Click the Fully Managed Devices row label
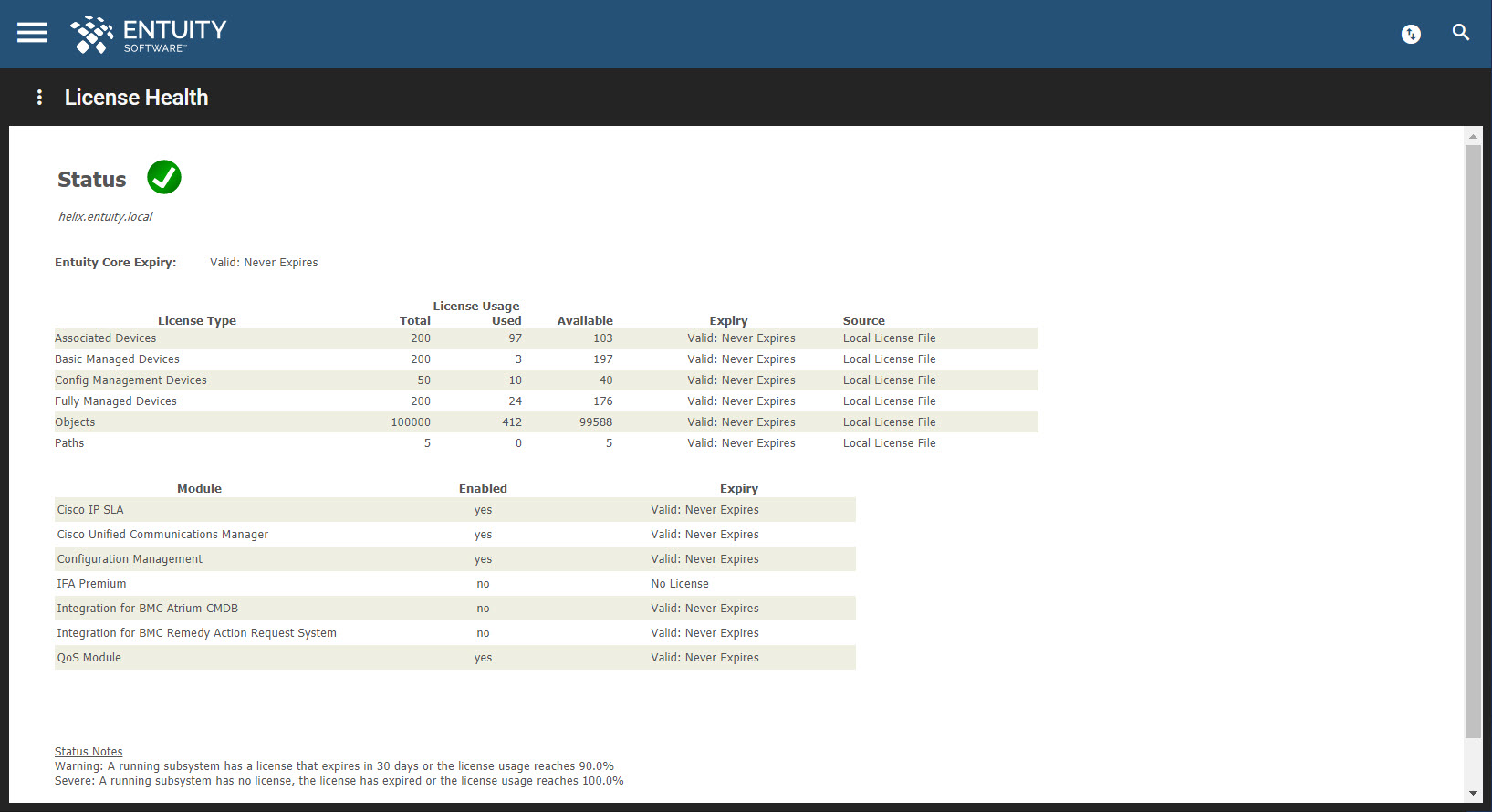This screenshot has width=1492, height=812. [x=116, y=401]
